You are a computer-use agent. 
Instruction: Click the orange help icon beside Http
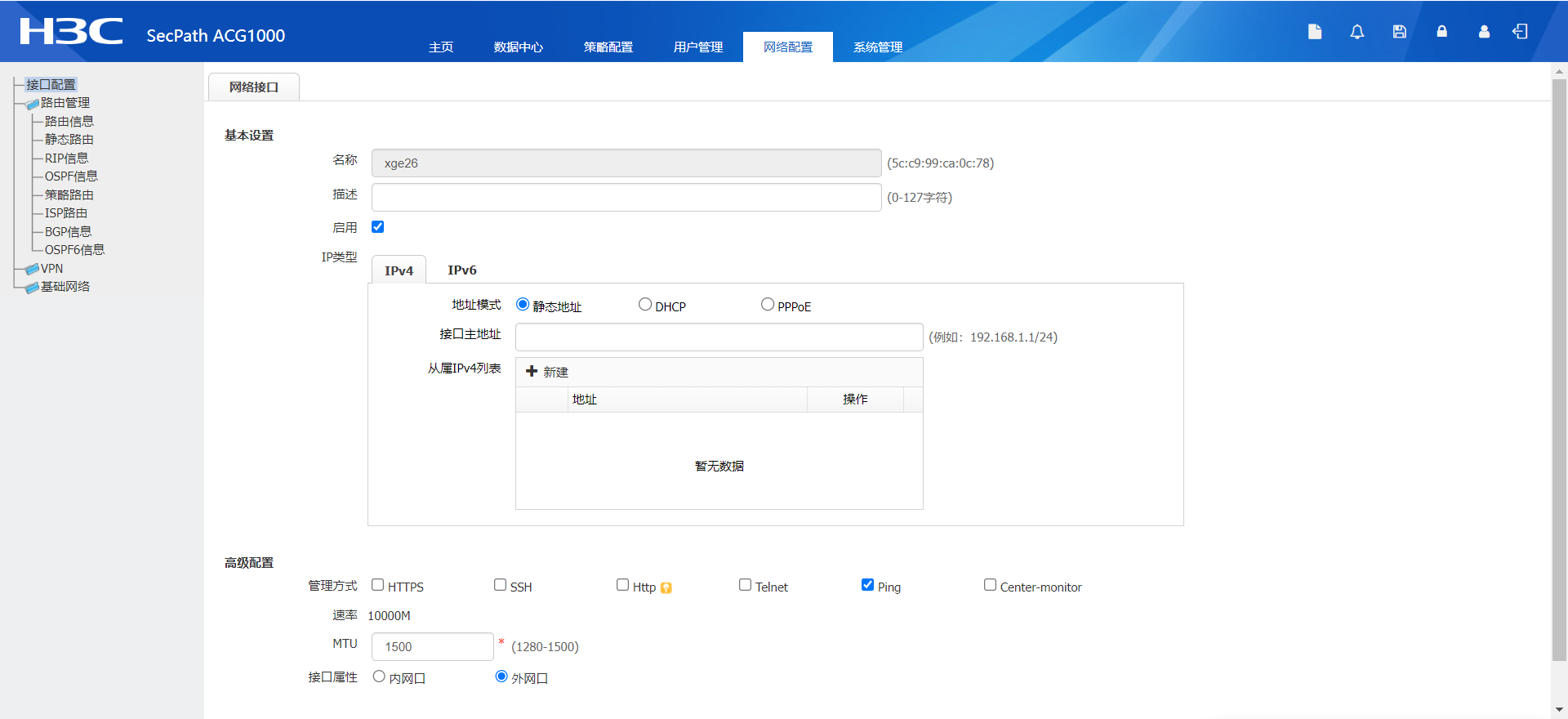666,587
